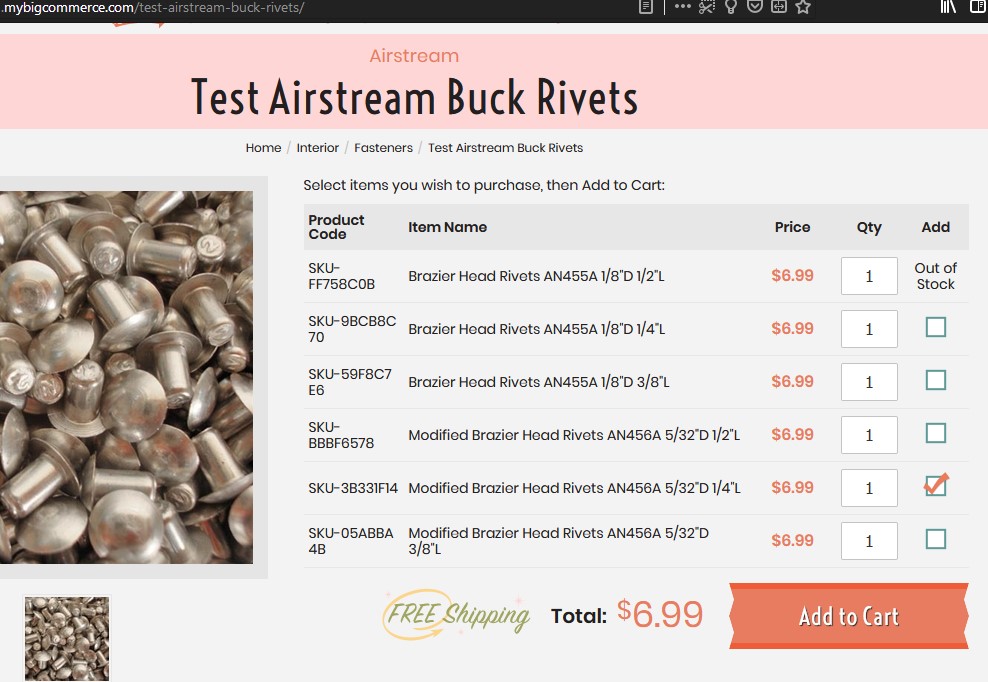Image resolution: width=988 pixels, height=682 pixels.
Task: Click 'Modified Brazier Head Rivets AN456A 5/32"D 1/4"L' name
Action: click(575, 488)
